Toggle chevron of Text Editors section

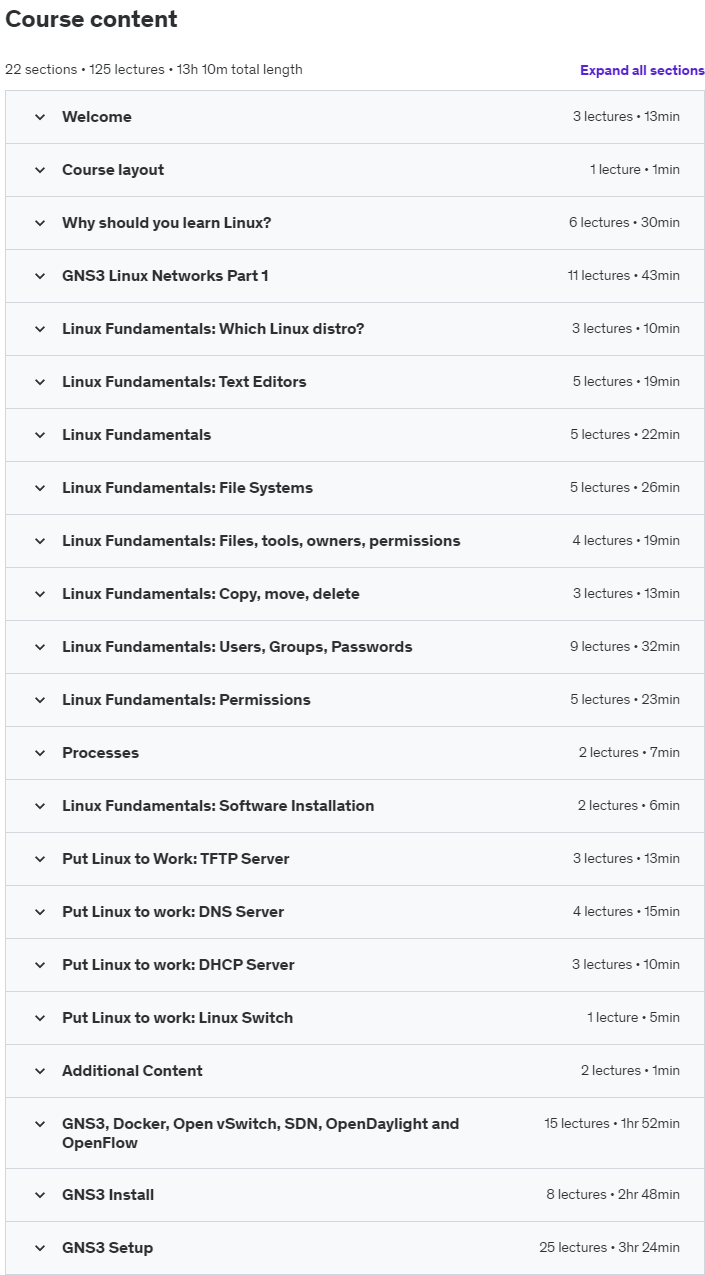pos(40,382)
